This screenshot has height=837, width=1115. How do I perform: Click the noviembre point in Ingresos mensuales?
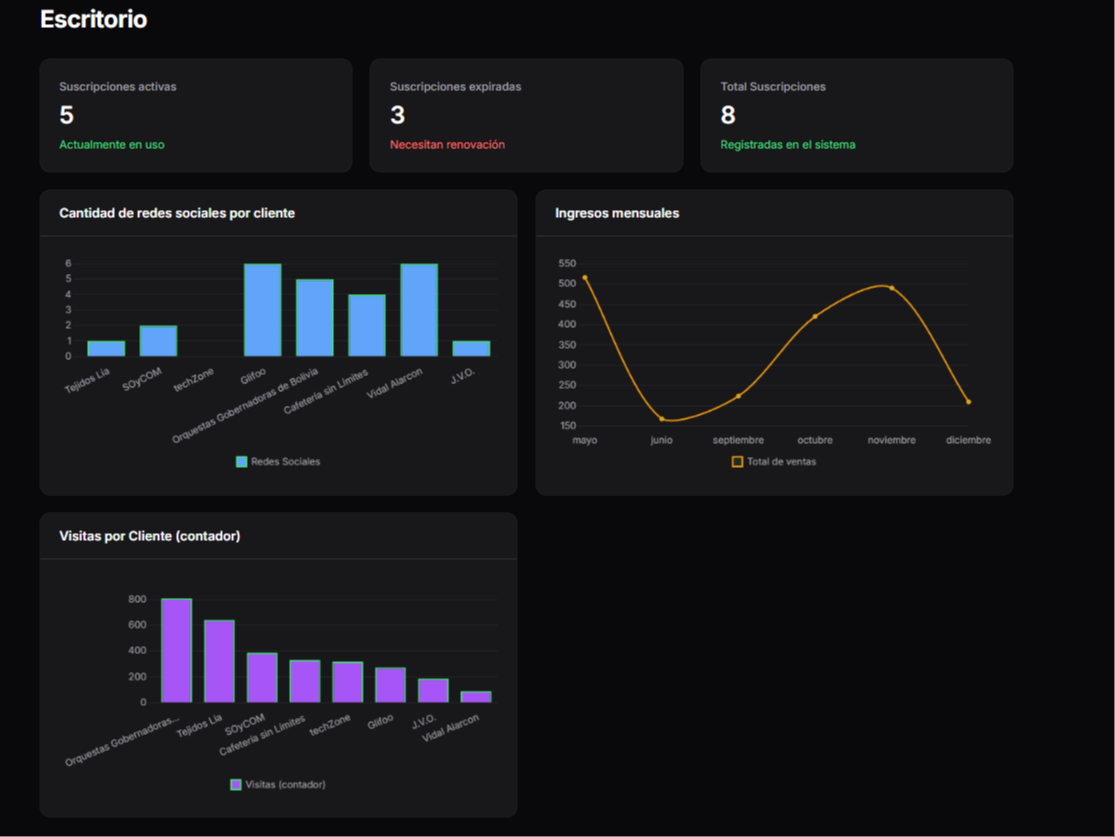892,288
